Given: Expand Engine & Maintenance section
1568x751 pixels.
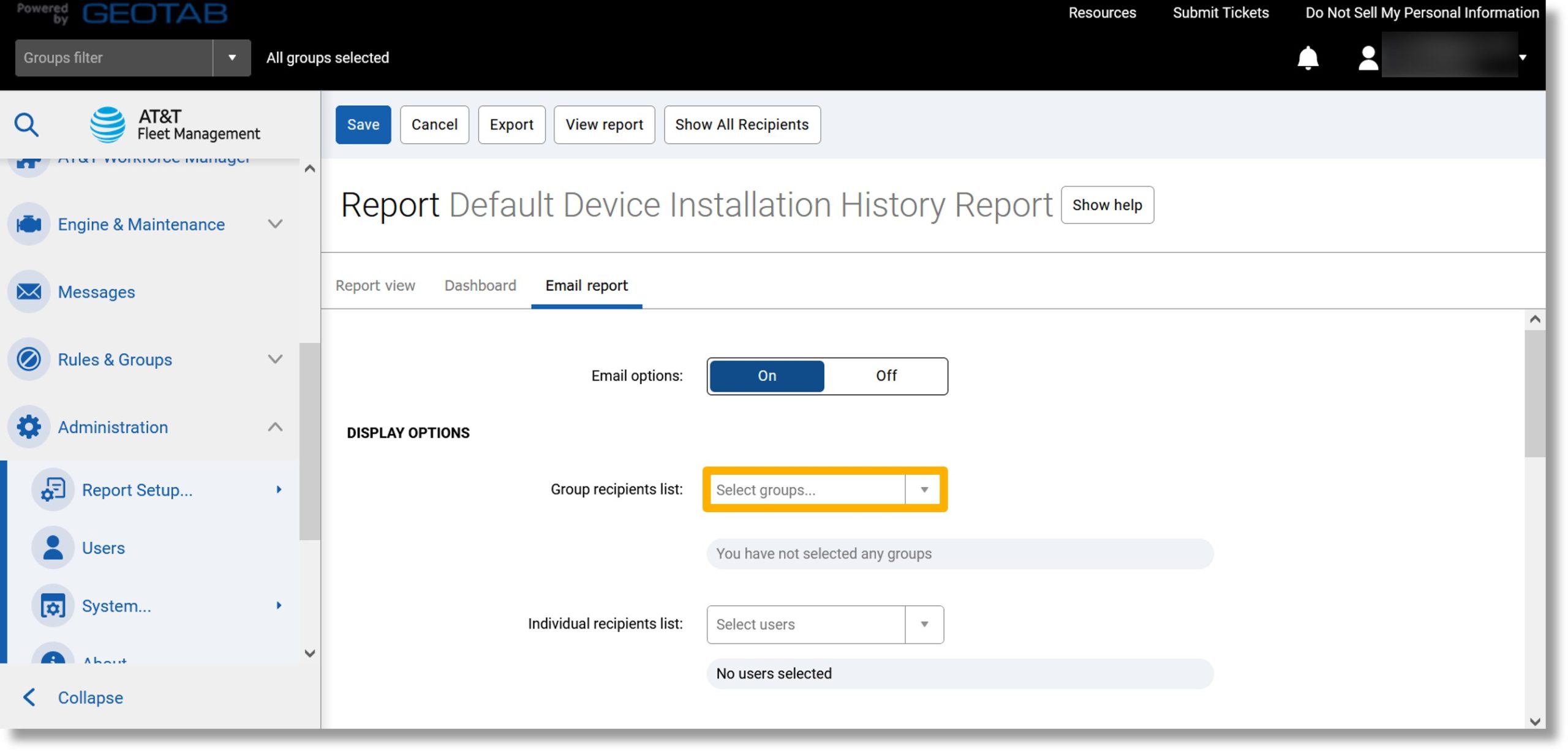Looking at the screenshot, I should [276, 224].
